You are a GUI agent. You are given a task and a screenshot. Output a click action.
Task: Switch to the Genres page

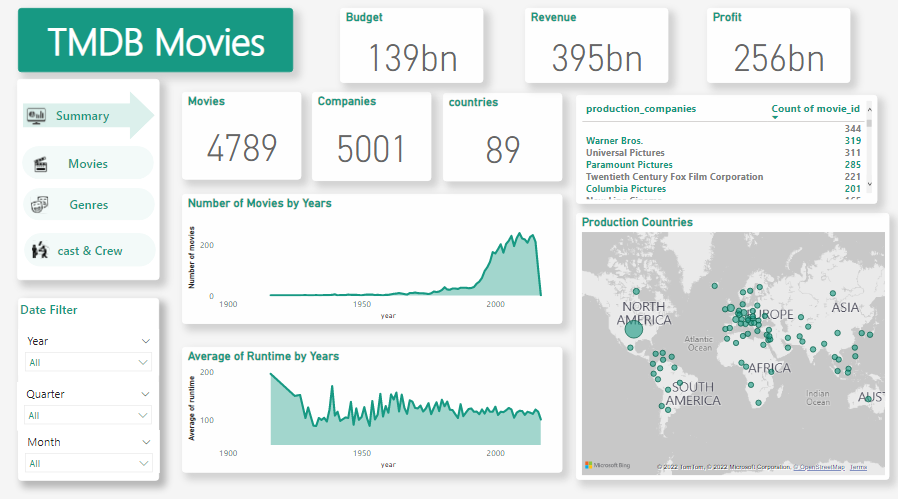88,205
